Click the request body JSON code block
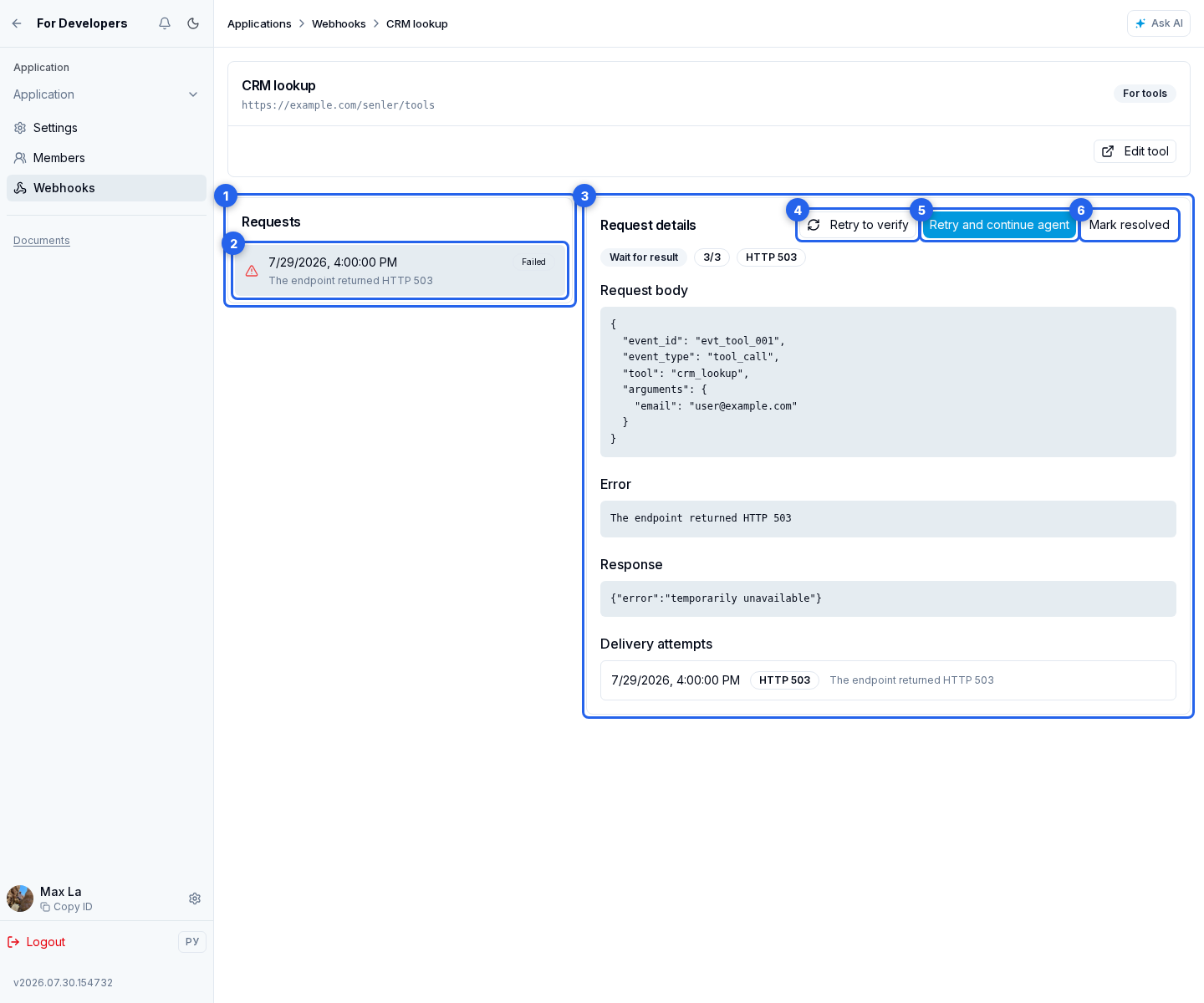Screen dimensions: 1204x1003 click(888, 382)
